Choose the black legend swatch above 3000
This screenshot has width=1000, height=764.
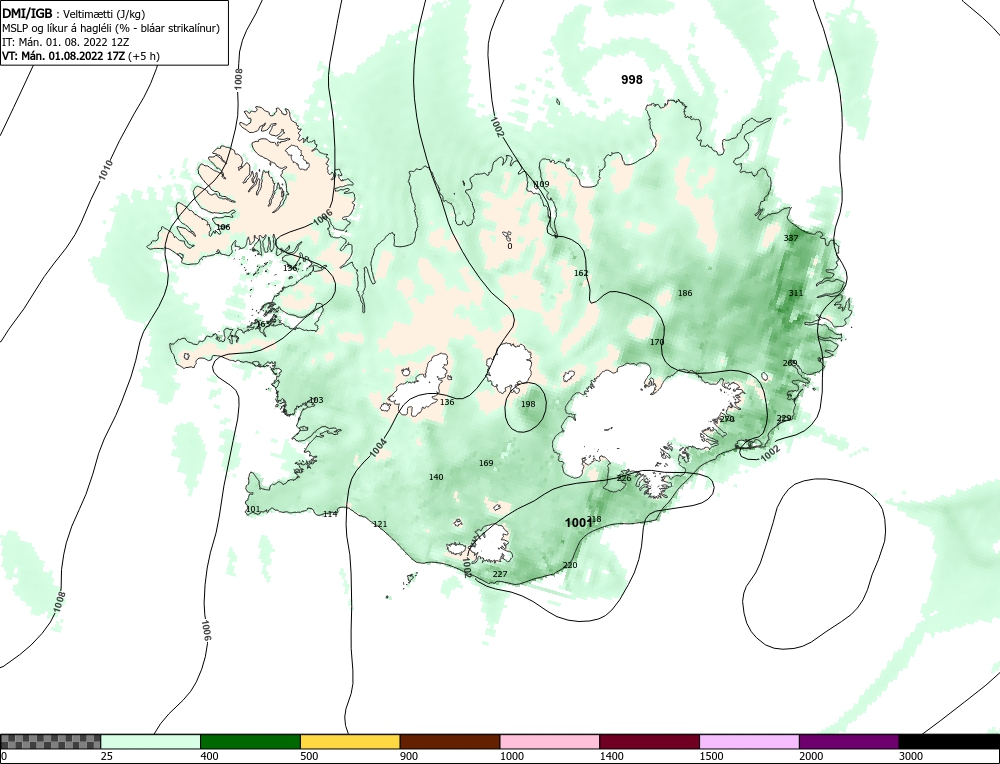(949, 741)
